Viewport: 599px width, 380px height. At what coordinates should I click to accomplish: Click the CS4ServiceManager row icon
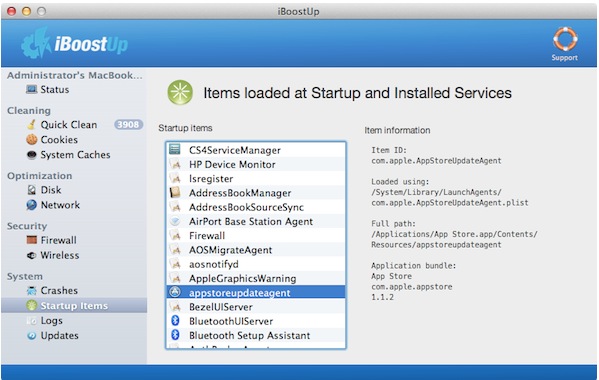click(x=175, y=149)
